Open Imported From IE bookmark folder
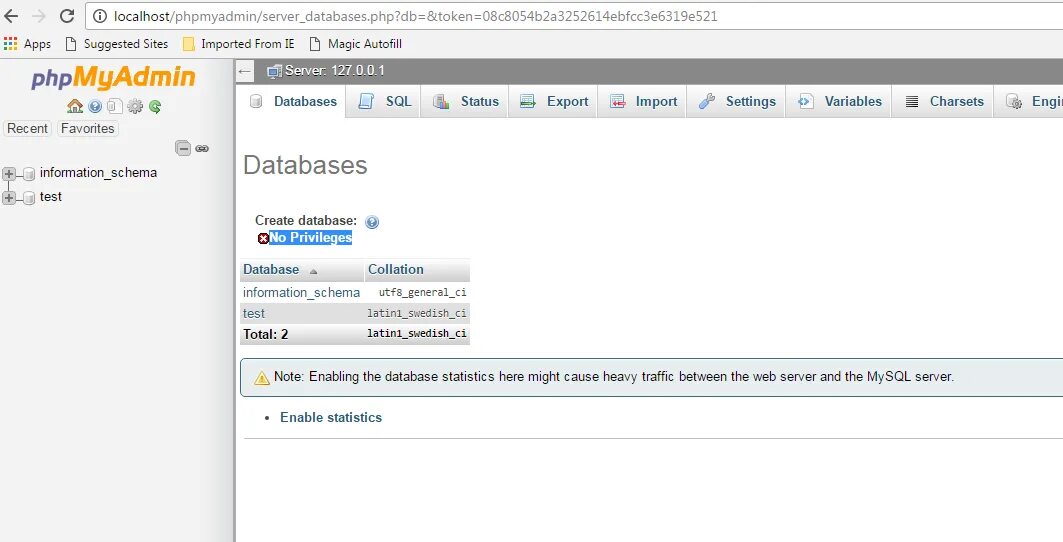 [239, 44]
